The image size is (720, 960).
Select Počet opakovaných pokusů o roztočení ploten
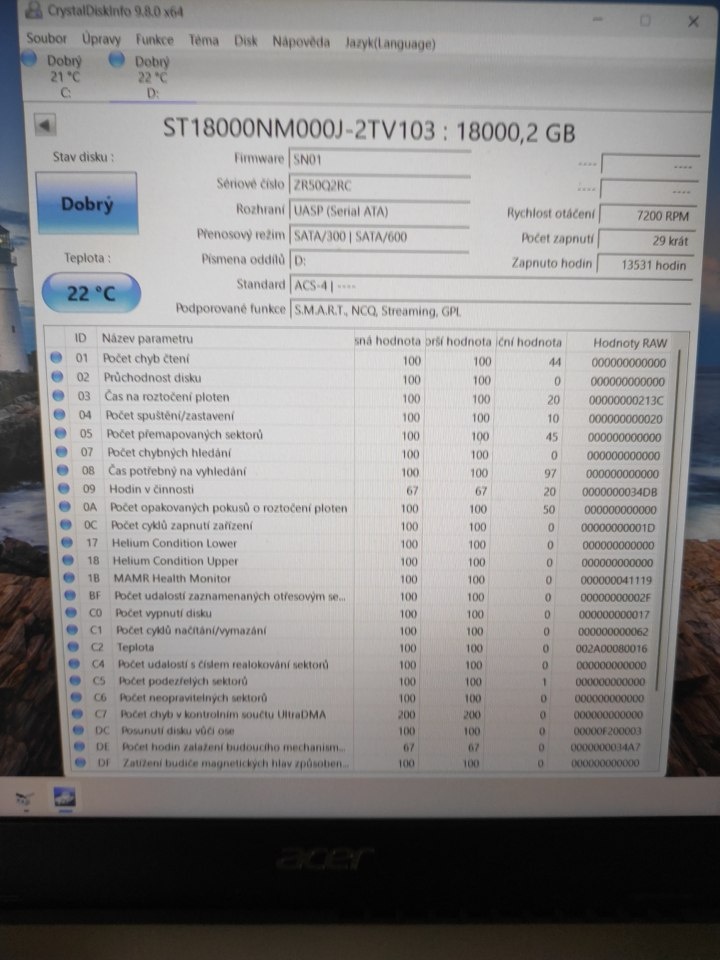(228, 508)
